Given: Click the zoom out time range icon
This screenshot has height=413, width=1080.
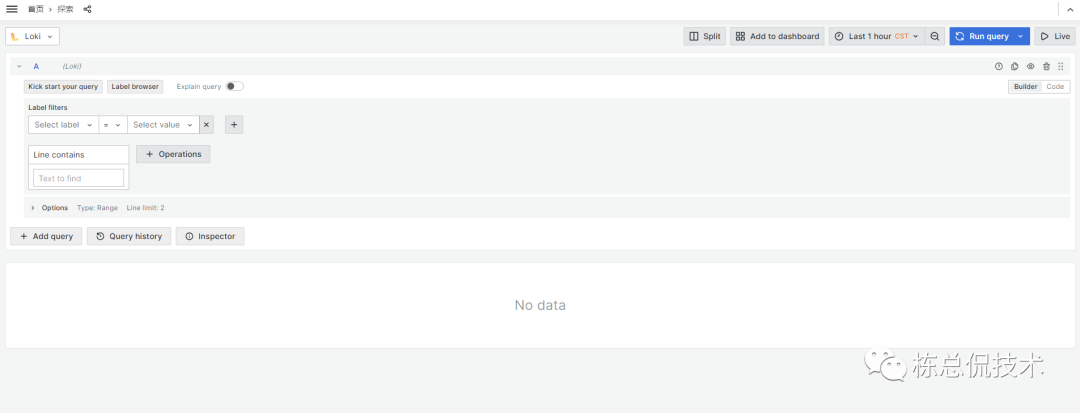Looking at the screenshot, I should click(935, 36).
